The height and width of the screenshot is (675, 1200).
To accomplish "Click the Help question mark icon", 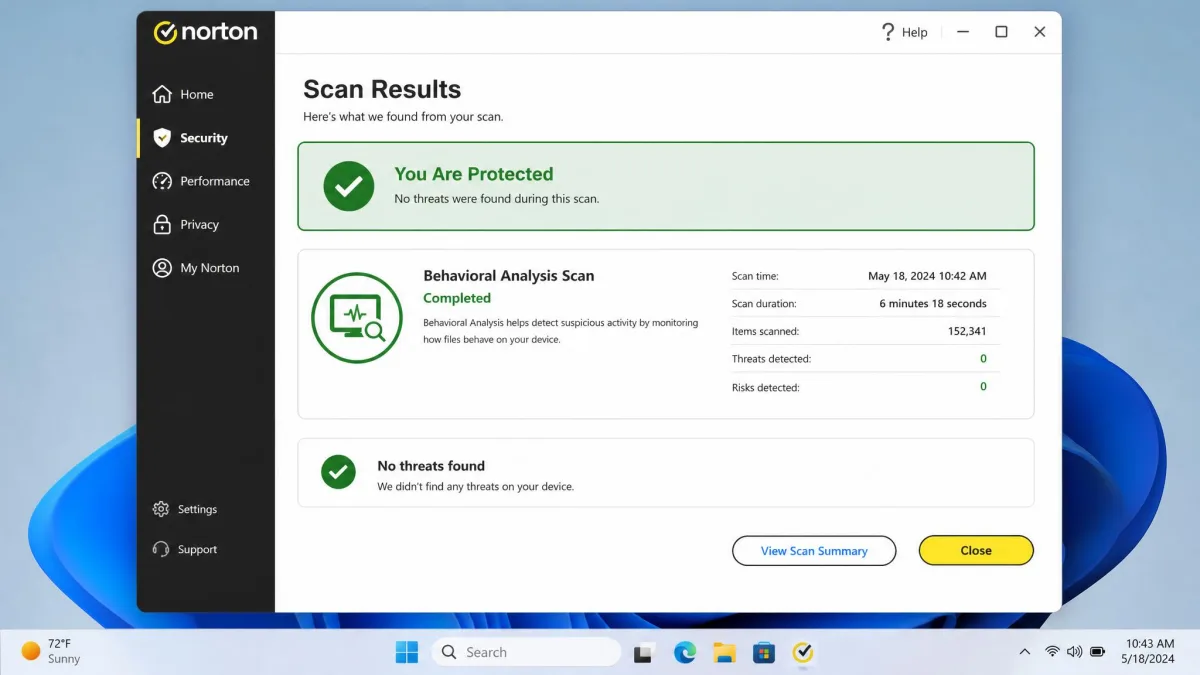I will click(x=887, y=32).
